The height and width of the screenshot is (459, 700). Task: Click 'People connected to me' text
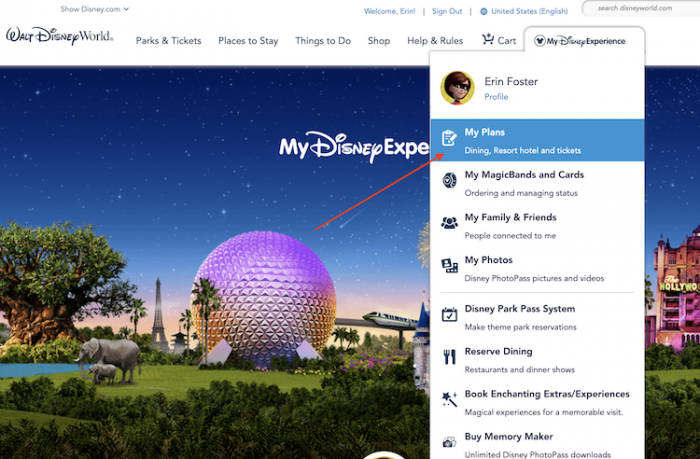(510, 235)
